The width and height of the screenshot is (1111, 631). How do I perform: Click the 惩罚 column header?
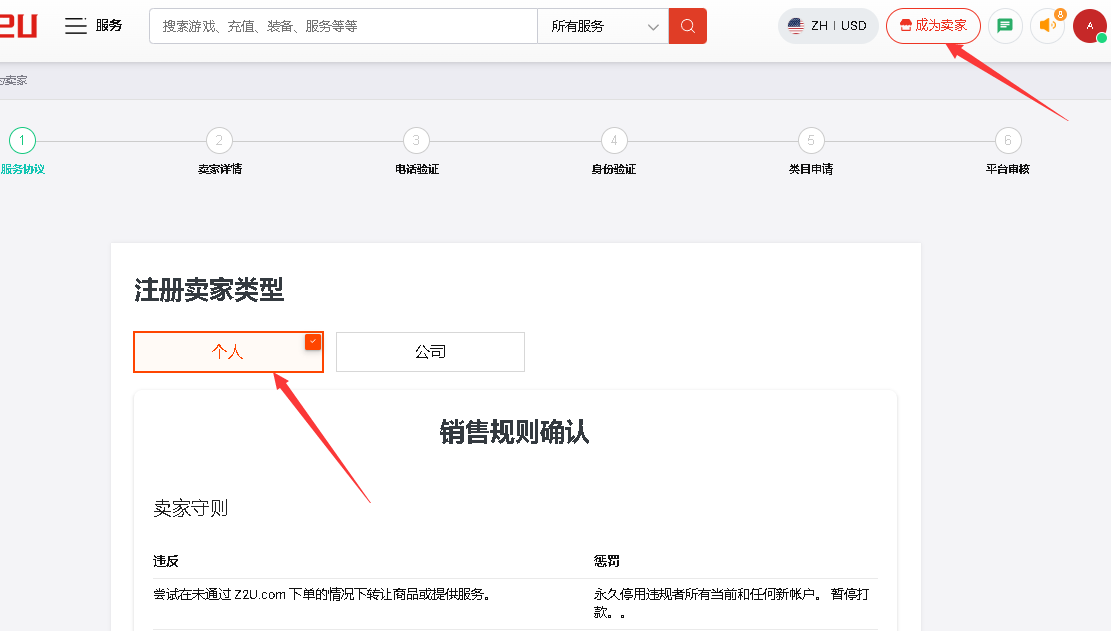[x=607, y=562]
